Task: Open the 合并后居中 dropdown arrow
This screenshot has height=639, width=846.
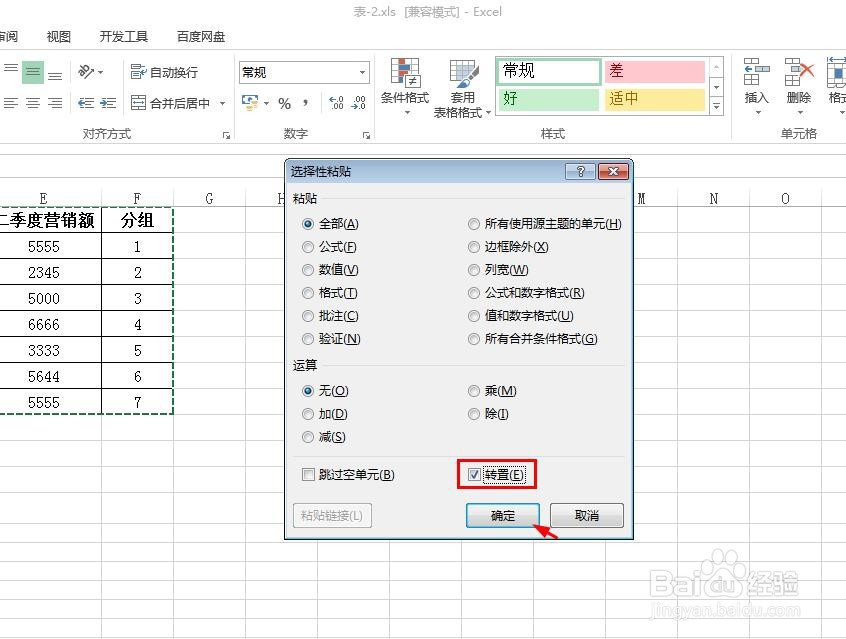Action: click(221, 102)
